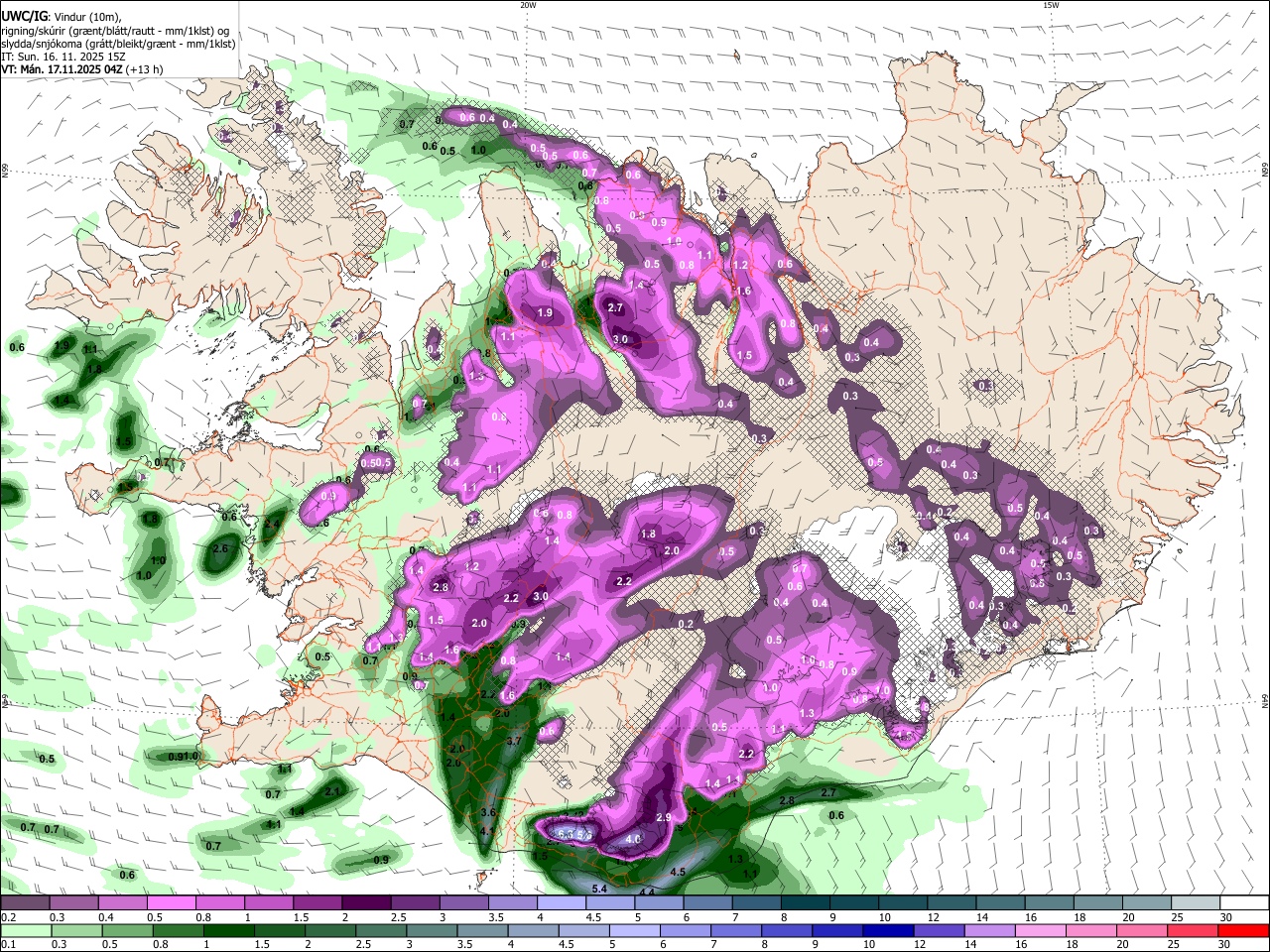Pick the bright pink snow swatch labelled 0.5
Viewport: 1270px width, 952px height.
pyautogui.click(x=171, y=902)
